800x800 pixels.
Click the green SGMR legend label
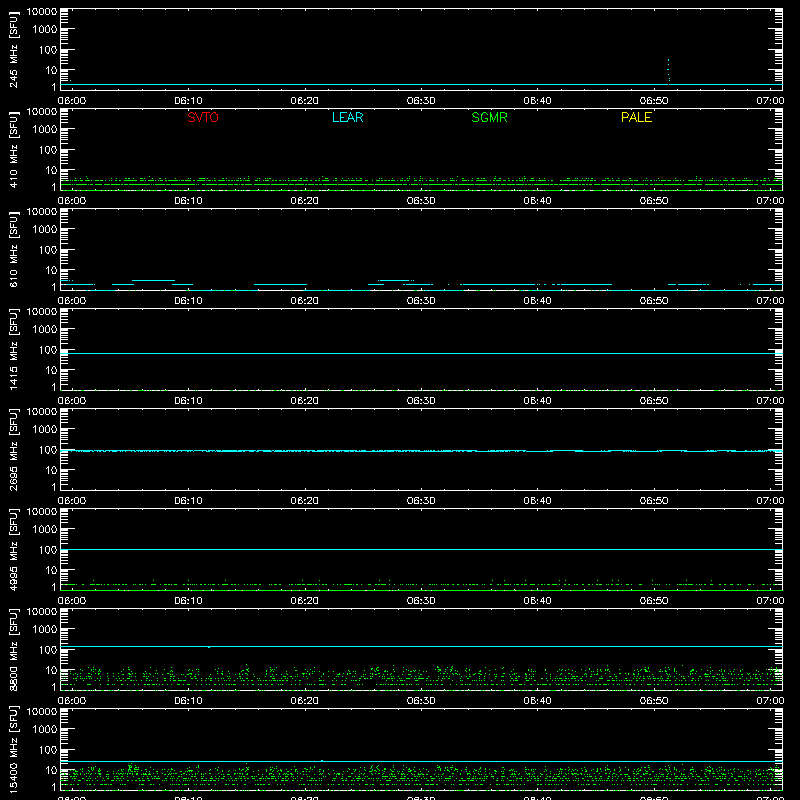(489, 117)
